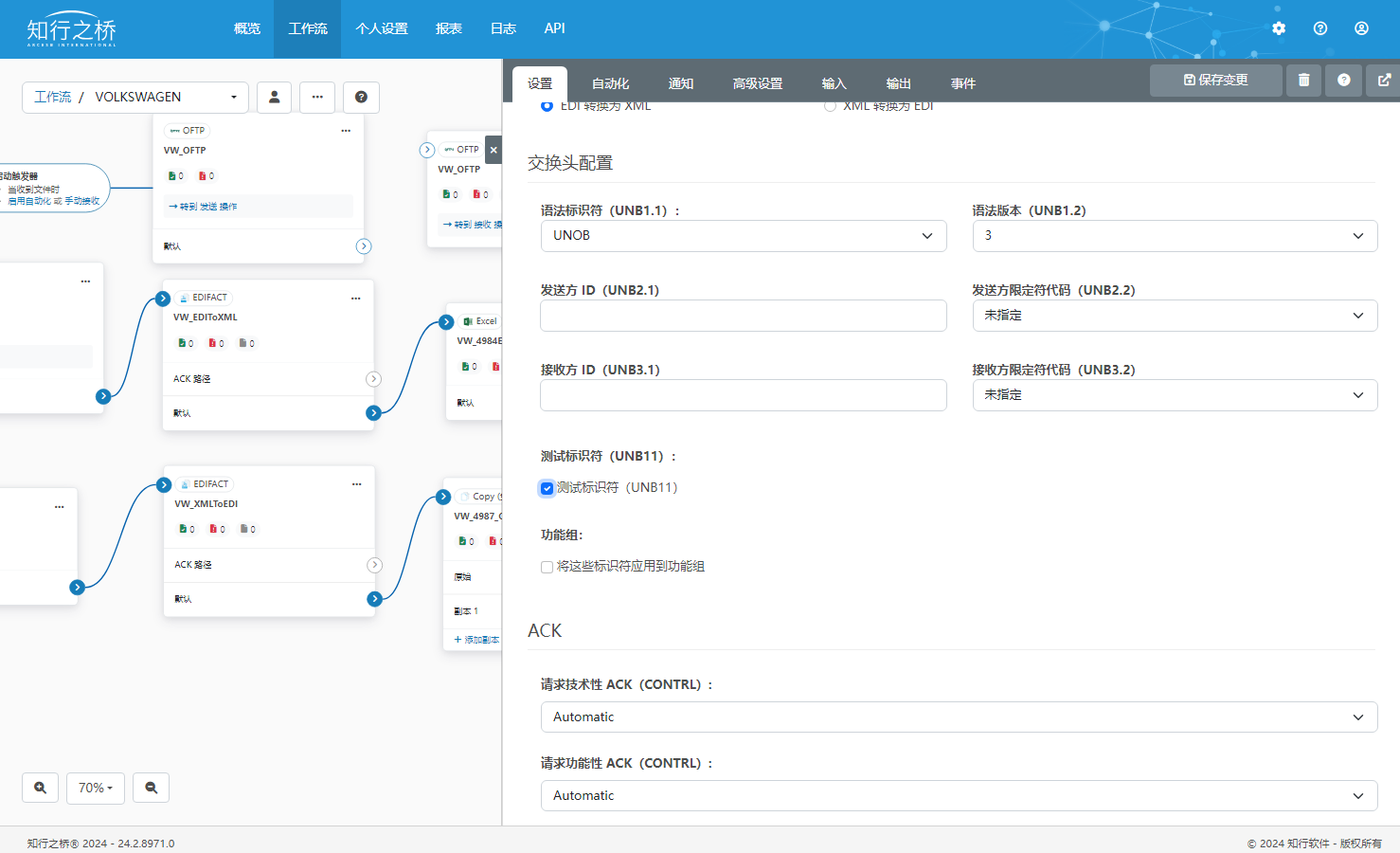Image resolution: width=1400 pixels, height=853 pixels.
Task: Select the XML 转换为 EDI radio button
Action: (x=830, y=106)
